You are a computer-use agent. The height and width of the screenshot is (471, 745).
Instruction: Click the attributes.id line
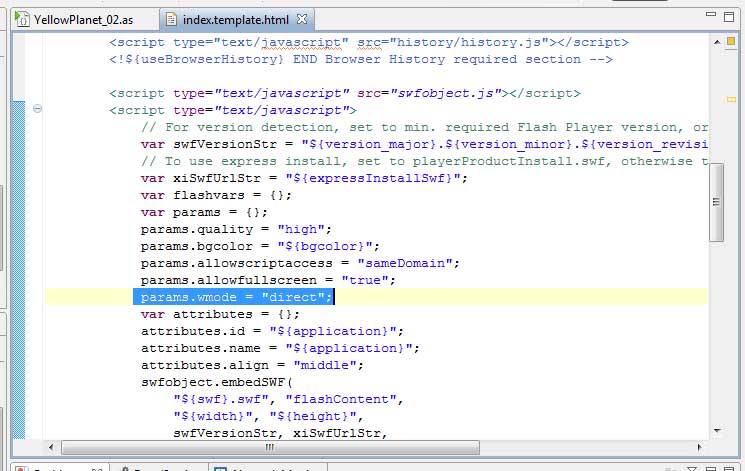pos(272,331)
